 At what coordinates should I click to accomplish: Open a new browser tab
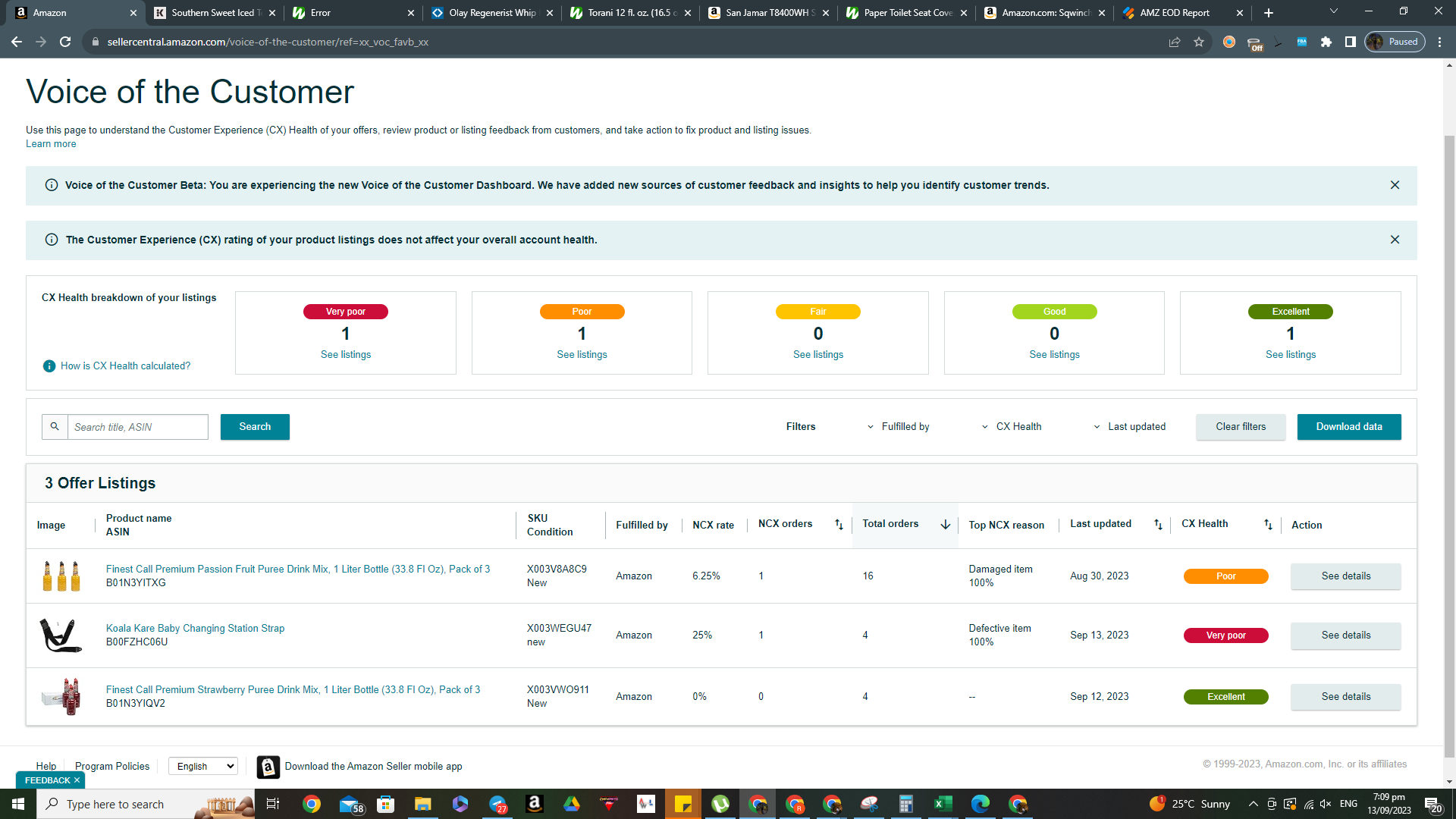[x=1269, y=13]
